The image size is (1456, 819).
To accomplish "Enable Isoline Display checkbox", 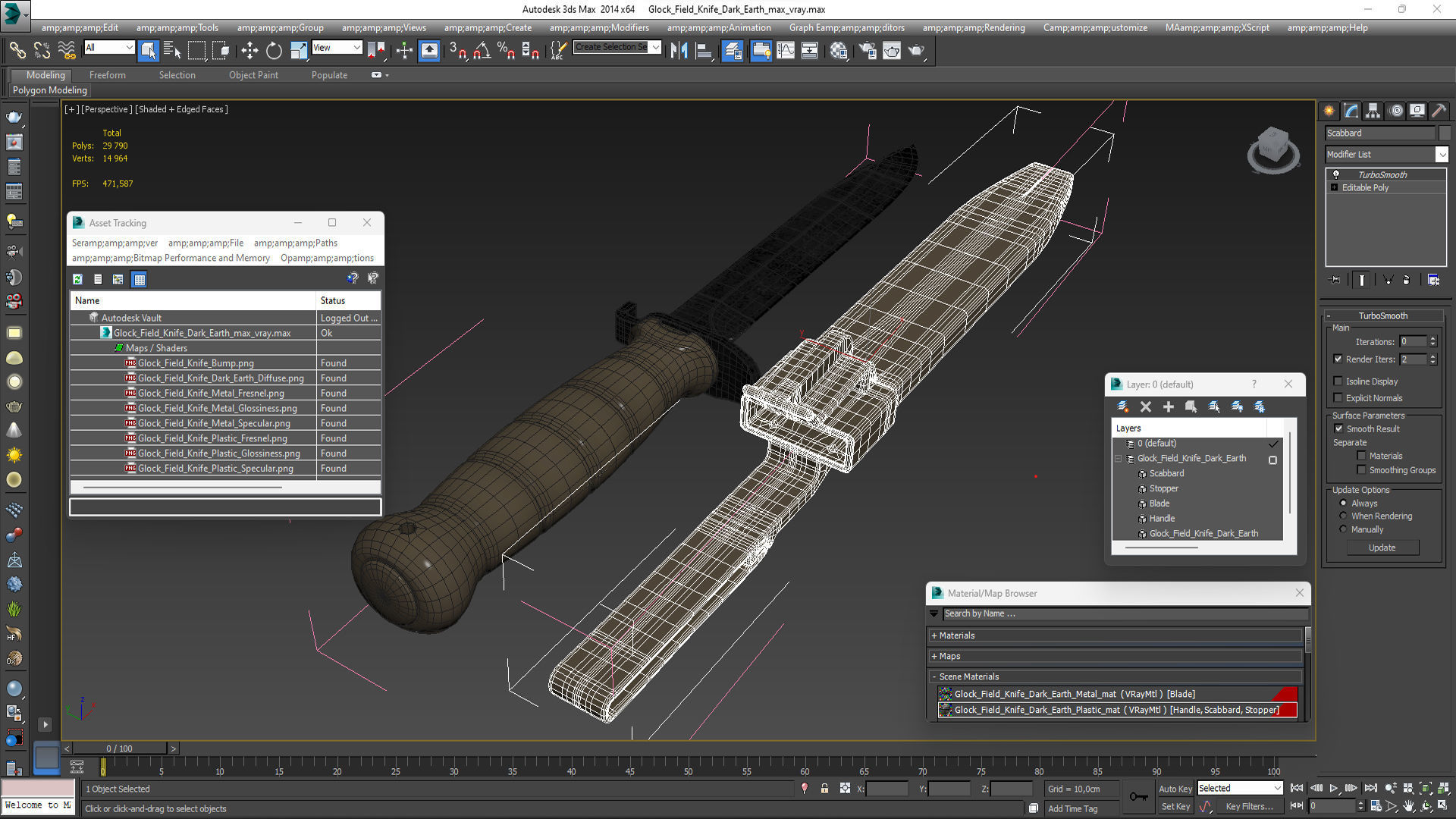I will pyautogui.click(x=1338, y=381).
